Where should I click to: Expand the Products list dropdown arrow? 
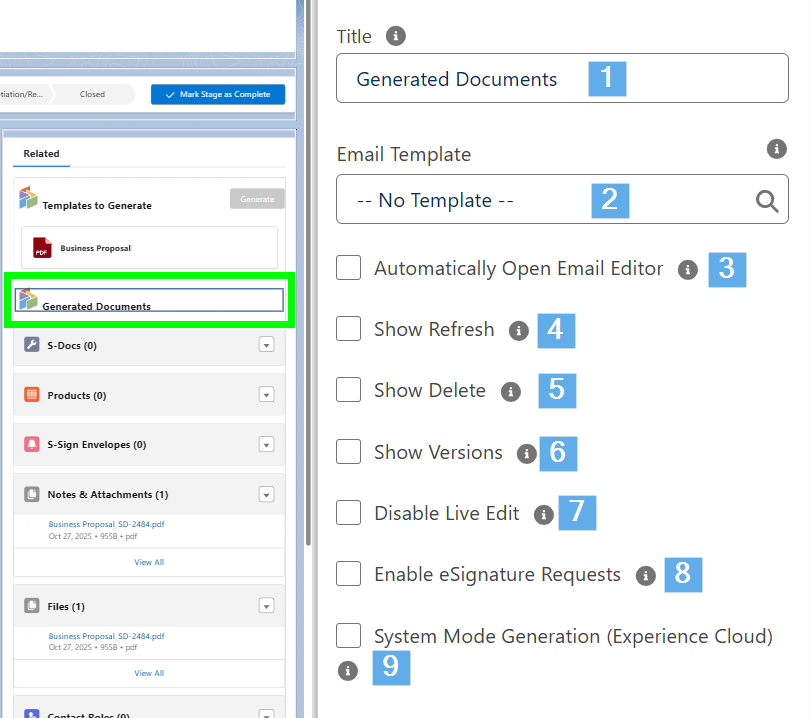point(266,395)
